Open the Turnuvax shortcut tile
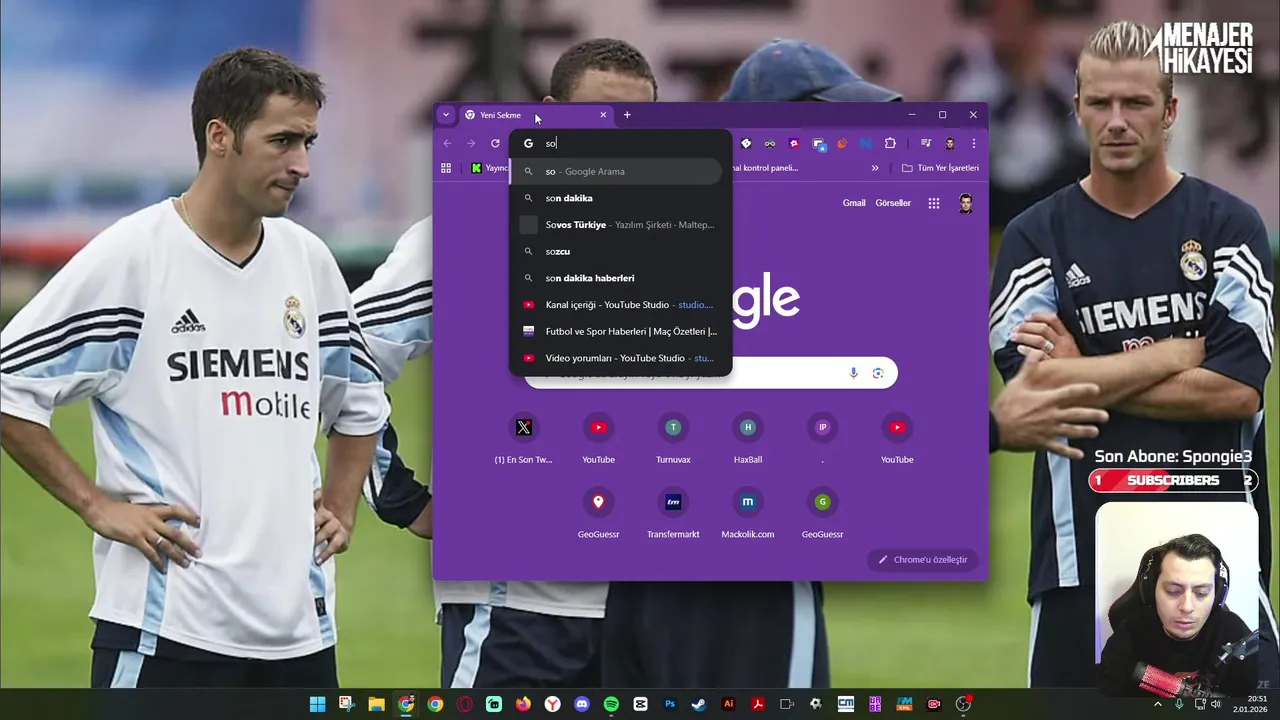The height and width of the screenshot is (720, 1280). click(x=673, y=437)
